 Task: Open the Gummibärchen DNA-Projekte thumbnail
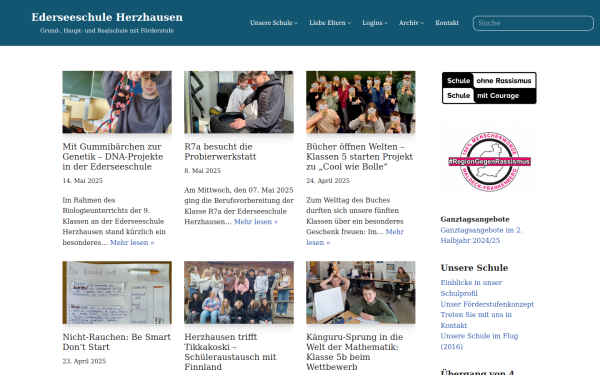[117, 102]
